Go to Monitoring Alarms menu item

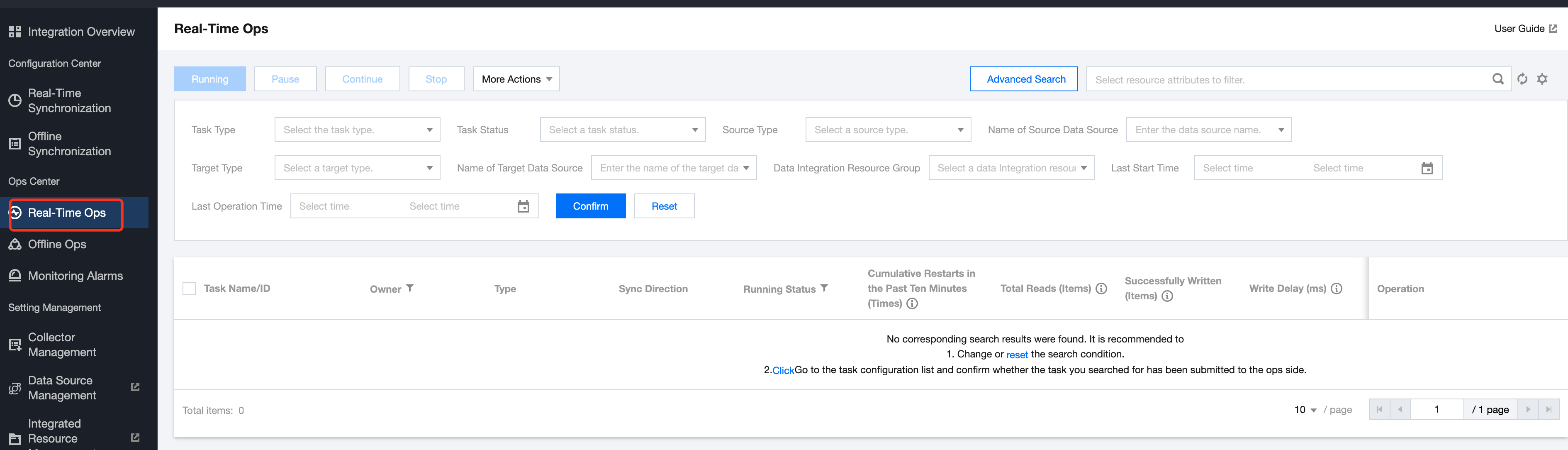(x=75, y=276)
